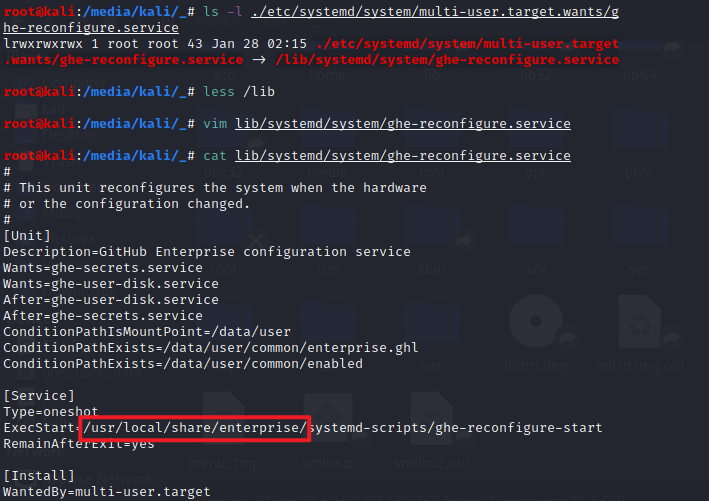Click 'systemd-scripts/ghe-reconfigure-start' text
709x501 pixels.
456,428
